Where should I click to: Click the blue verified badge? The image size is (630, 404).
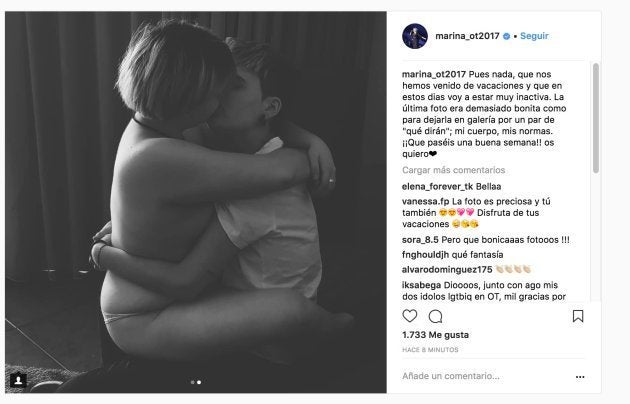coord(507,36)
